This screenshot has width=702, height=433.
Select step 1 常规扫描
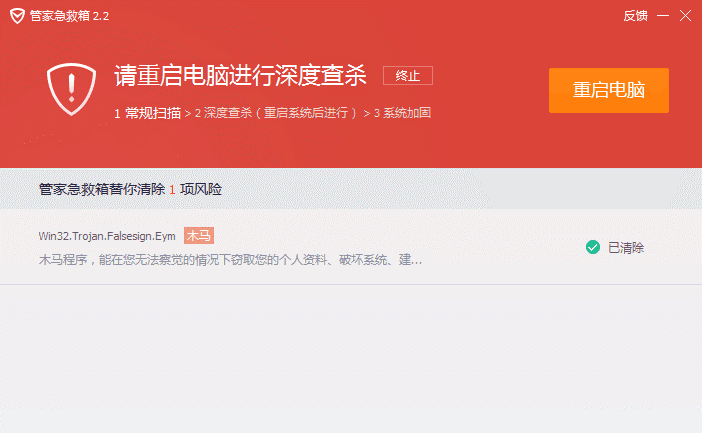point(147,113)
